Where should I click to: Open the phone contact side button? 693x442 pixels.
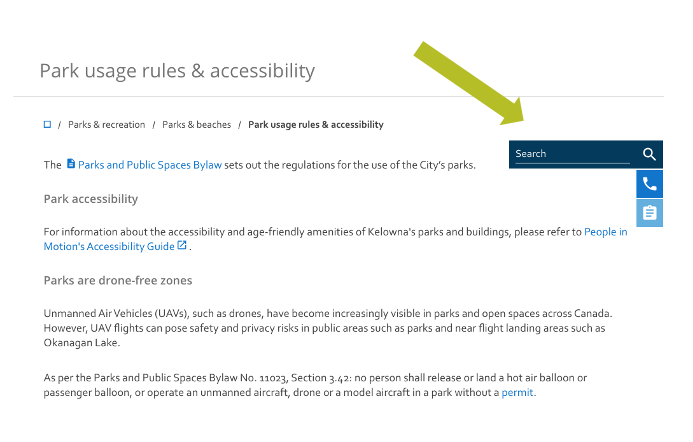(x=649, y=183)
